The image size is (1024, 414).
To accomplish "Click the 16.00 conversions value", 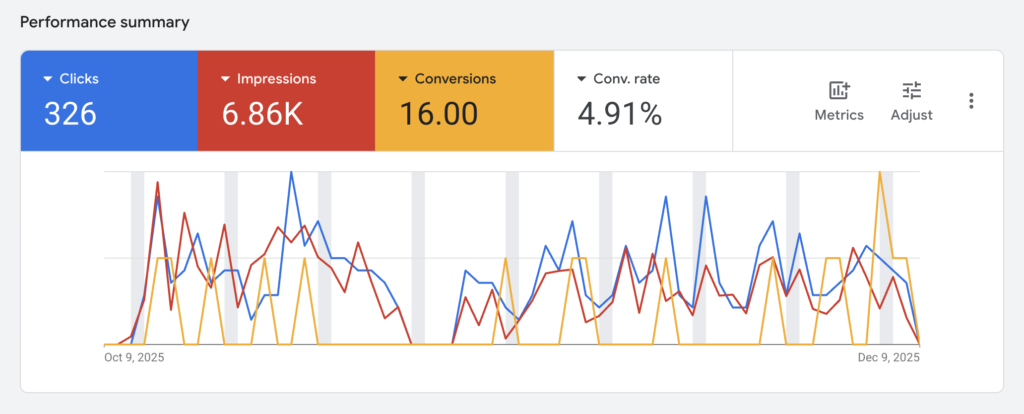I will (439, 114).
